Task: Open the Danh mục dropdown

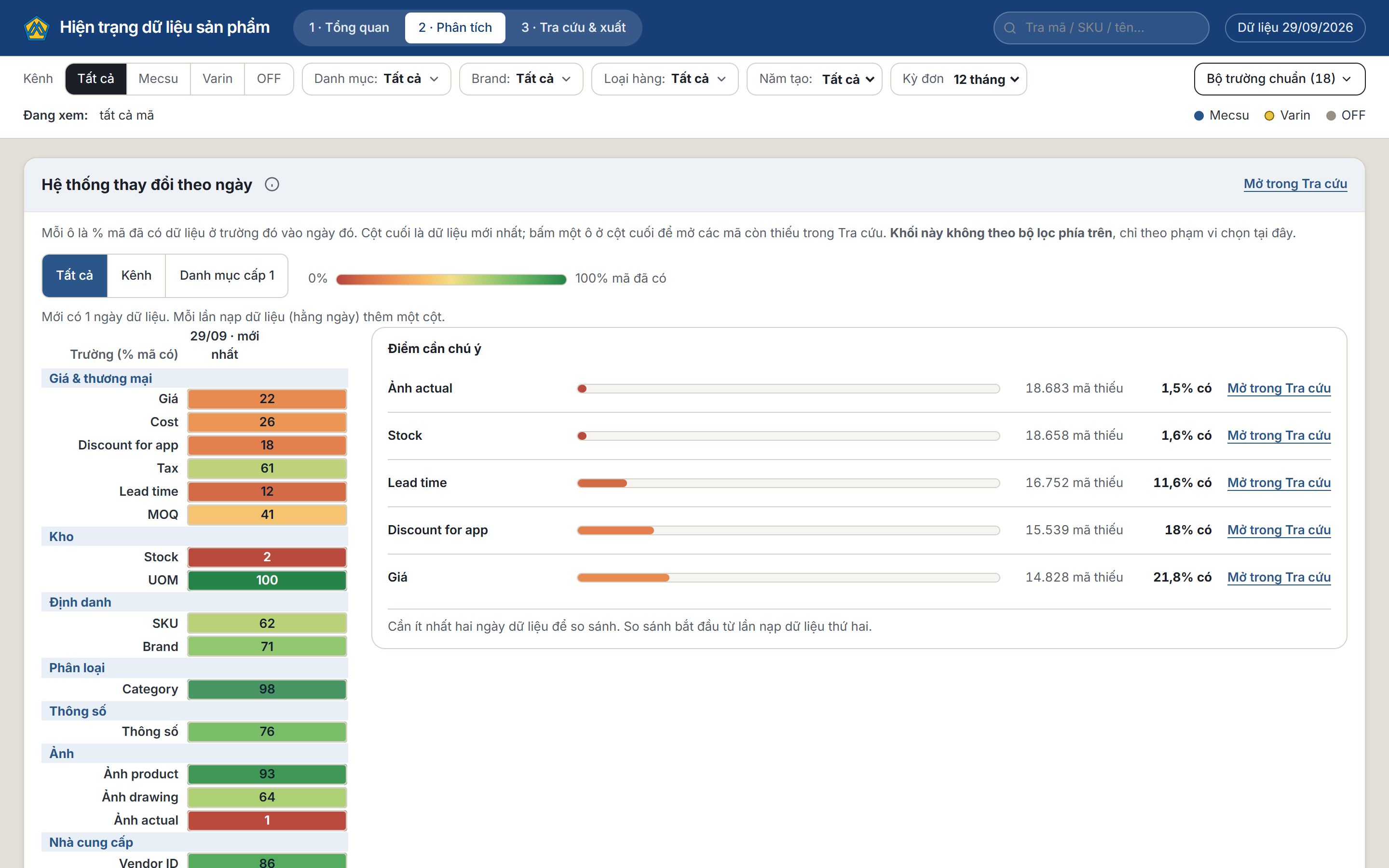Action: click(377, 79)
